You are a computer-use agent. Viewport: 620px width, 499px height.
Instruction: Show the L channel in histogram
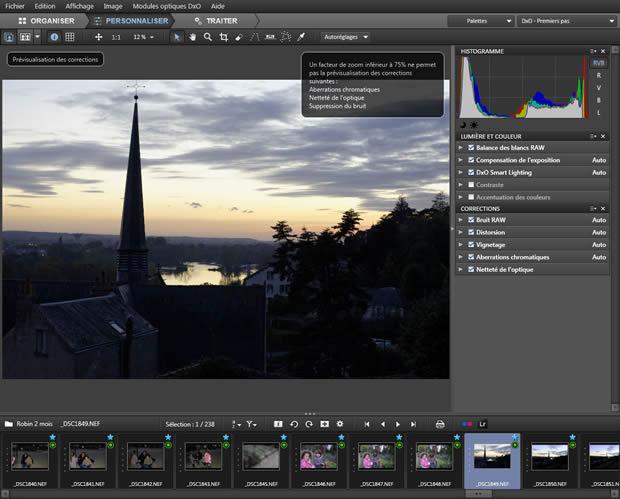click(x=599, y=113)
